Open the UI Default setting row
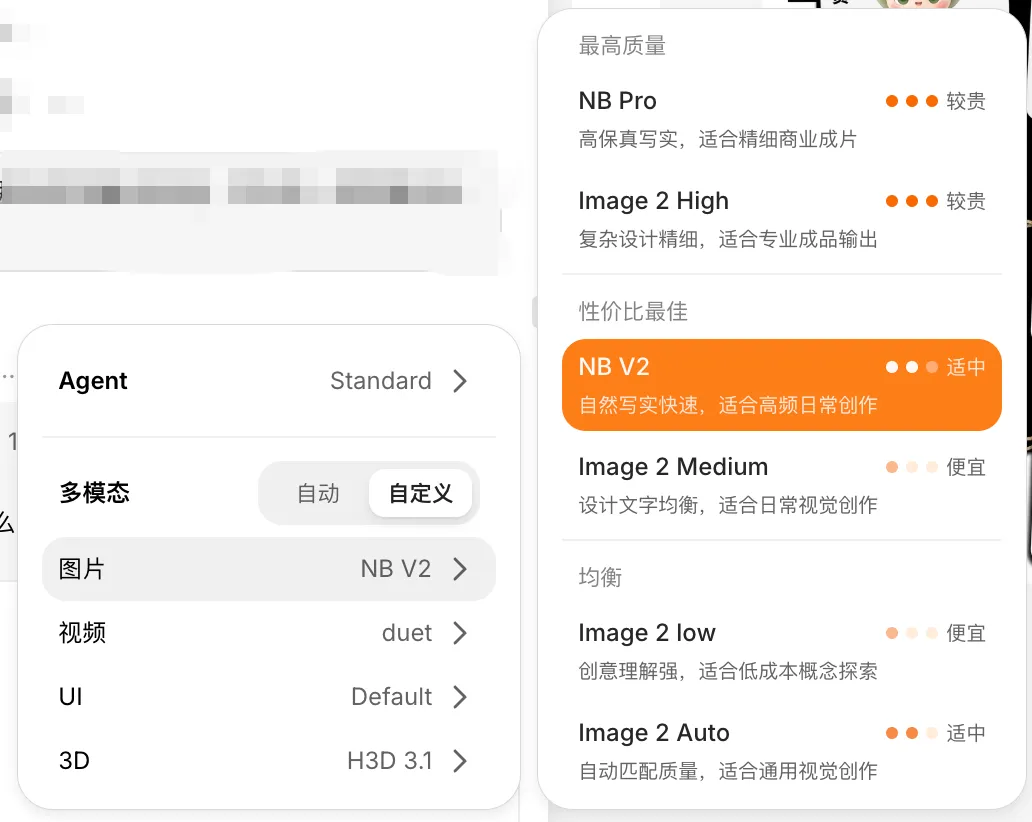1032x822 pixels. [269, 696]
